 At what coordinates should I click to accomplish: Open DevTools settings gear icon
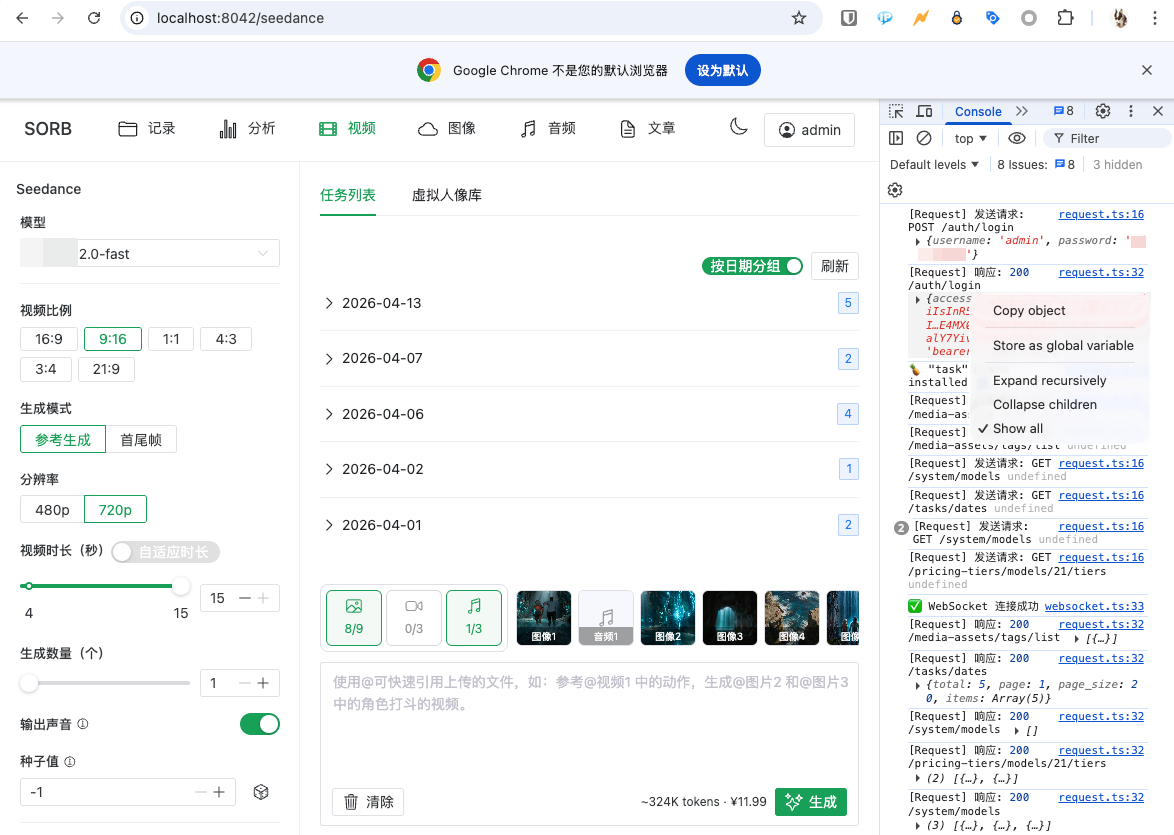pyautogui.click(x=1103, y=111)
